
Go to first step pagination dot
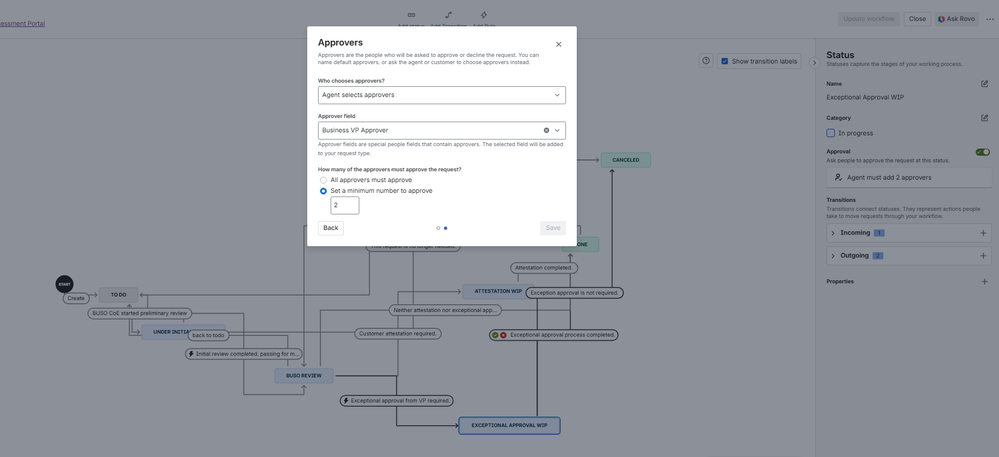438,228
